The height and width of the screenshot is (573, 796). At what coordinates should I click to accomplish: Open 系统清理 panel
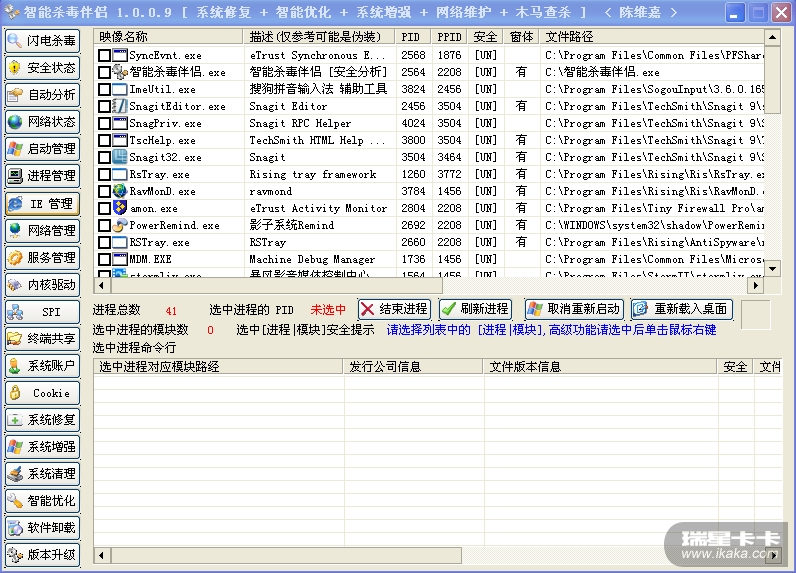click(43, 474)
